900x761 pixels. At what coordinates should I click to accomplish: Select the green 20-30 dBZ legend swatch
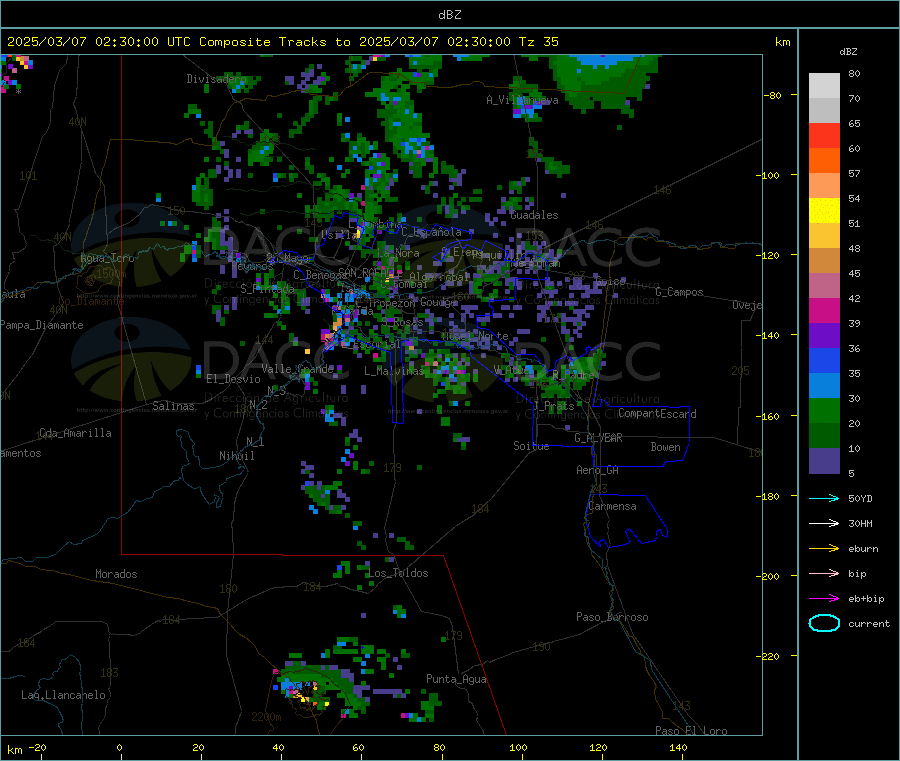(x=824, y=411)
